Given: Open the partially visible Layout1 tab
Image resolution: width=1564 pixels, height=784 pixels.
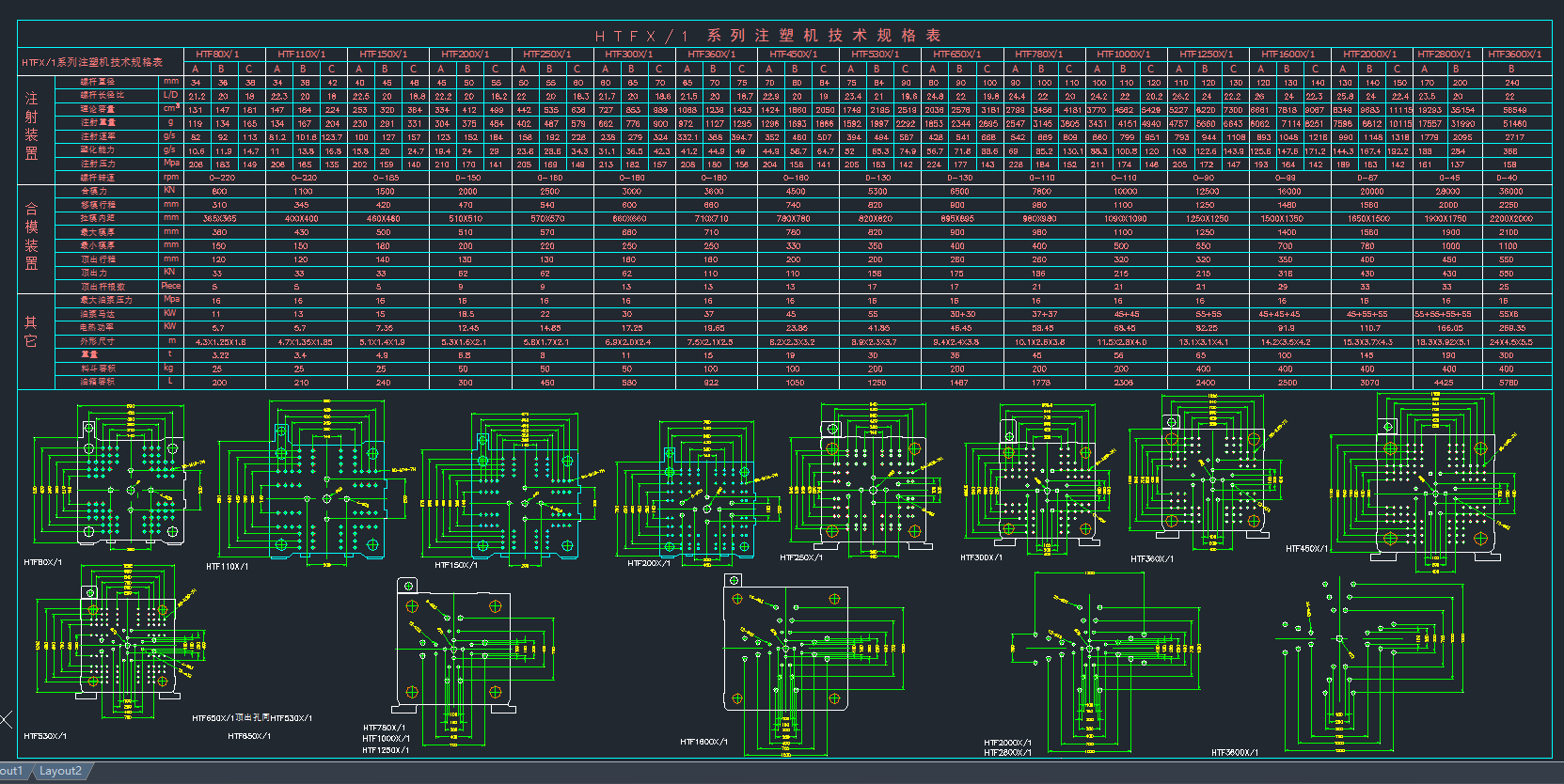Looking at the screenshot, I should coord(11,771).
